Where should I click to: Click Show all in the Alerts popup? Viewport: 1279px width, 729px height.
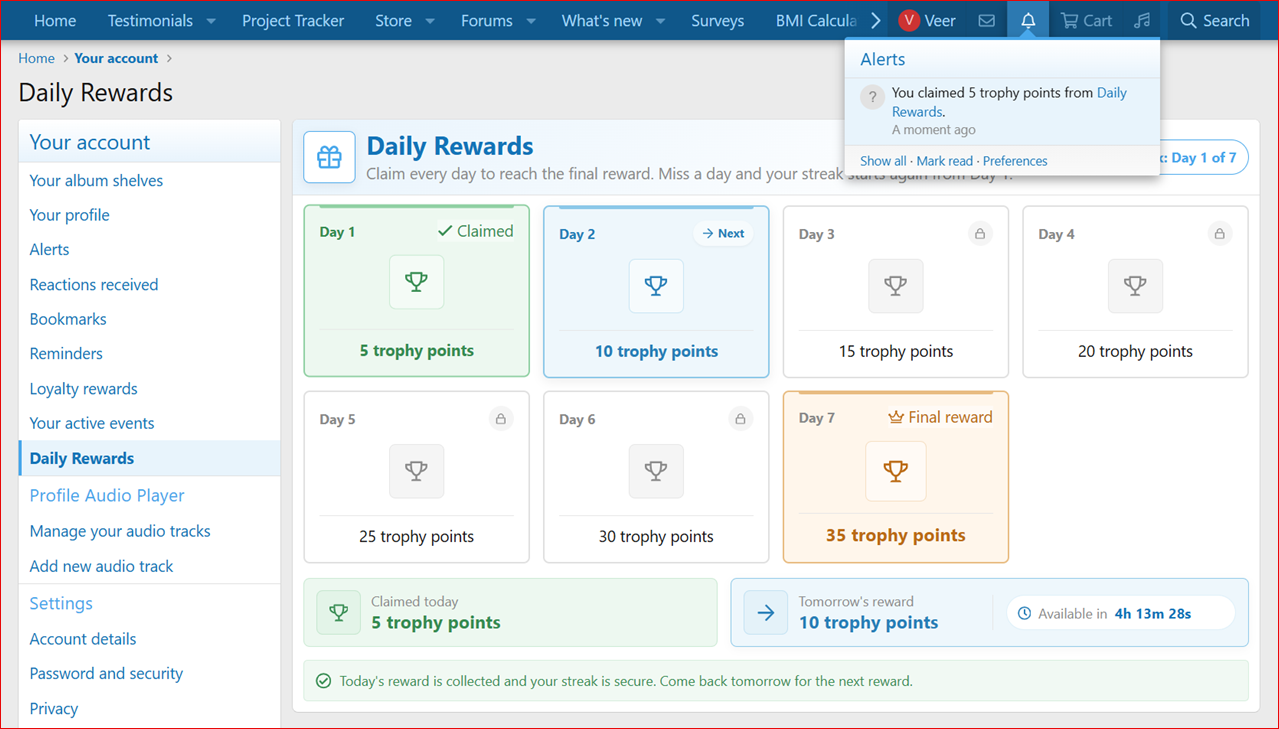tap(883, 161)
